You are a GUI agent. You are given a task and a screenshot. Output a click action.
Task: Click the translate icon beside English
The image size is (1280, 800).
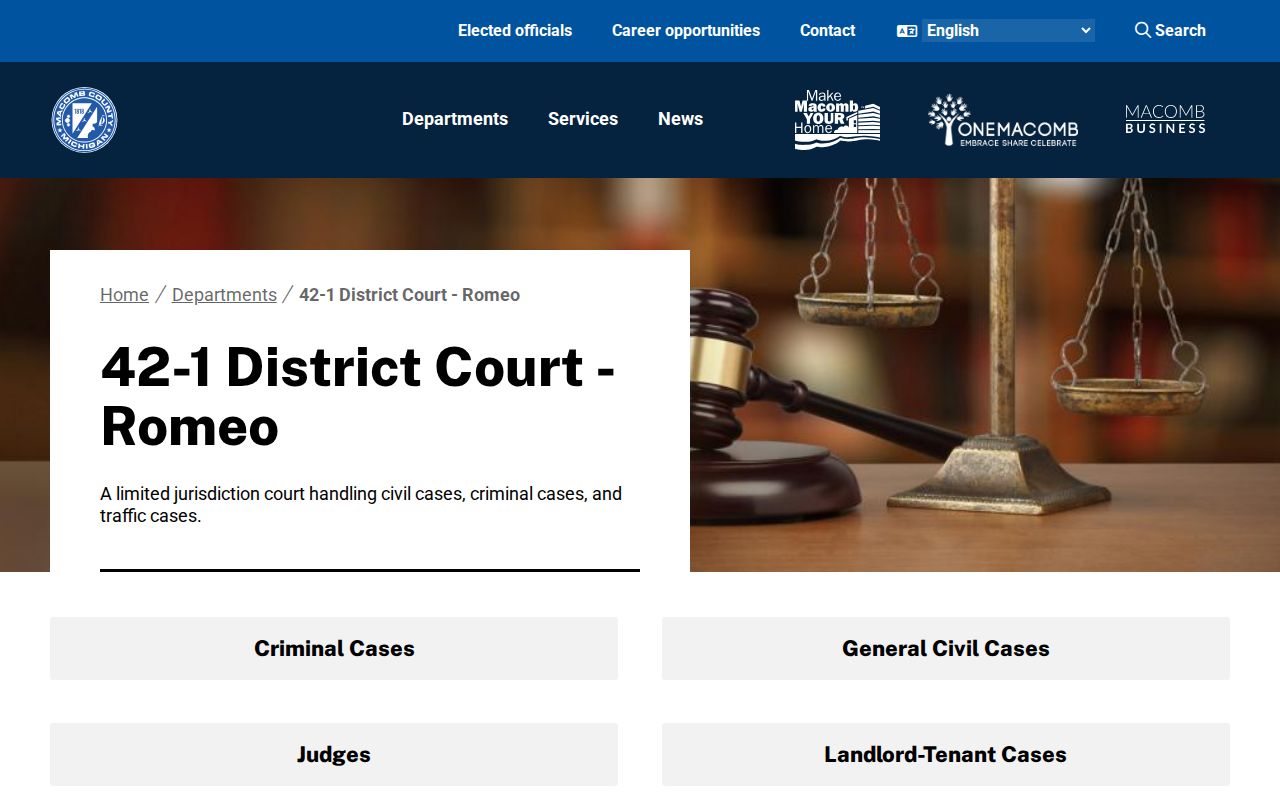pos(907,31)
